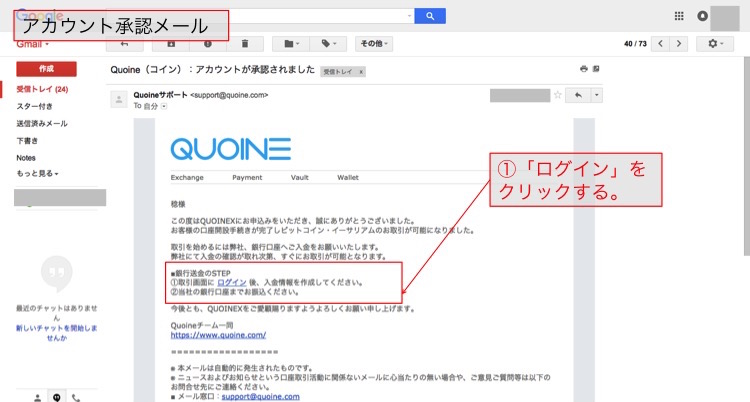
Task: Click the 作成 compose button
Action: [46, 69]
